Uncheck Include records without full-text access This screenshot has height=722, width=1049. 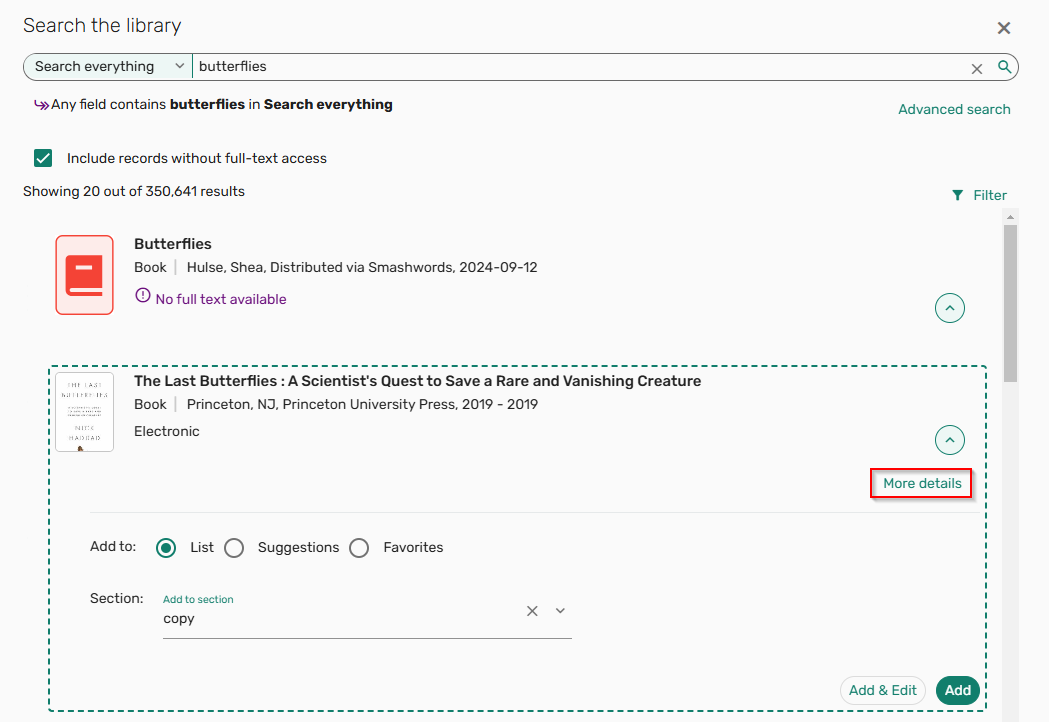(x=43, y=158)
